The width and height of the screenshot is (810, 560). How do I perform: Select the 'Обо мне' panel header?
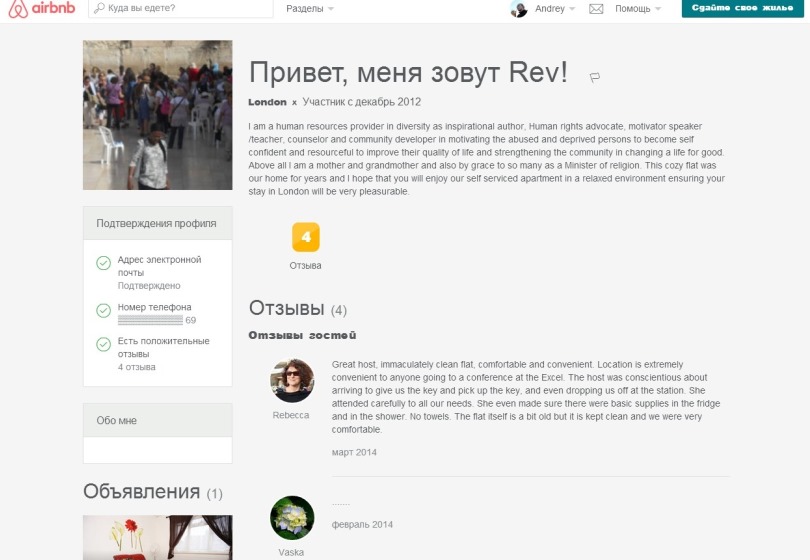[158, 421]
